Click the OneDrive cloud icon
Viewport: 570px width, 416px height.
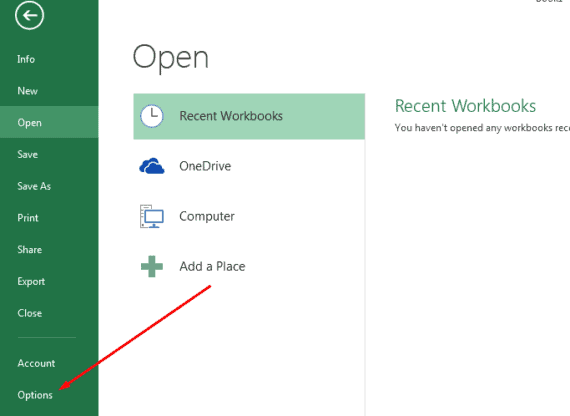point(152,166)
